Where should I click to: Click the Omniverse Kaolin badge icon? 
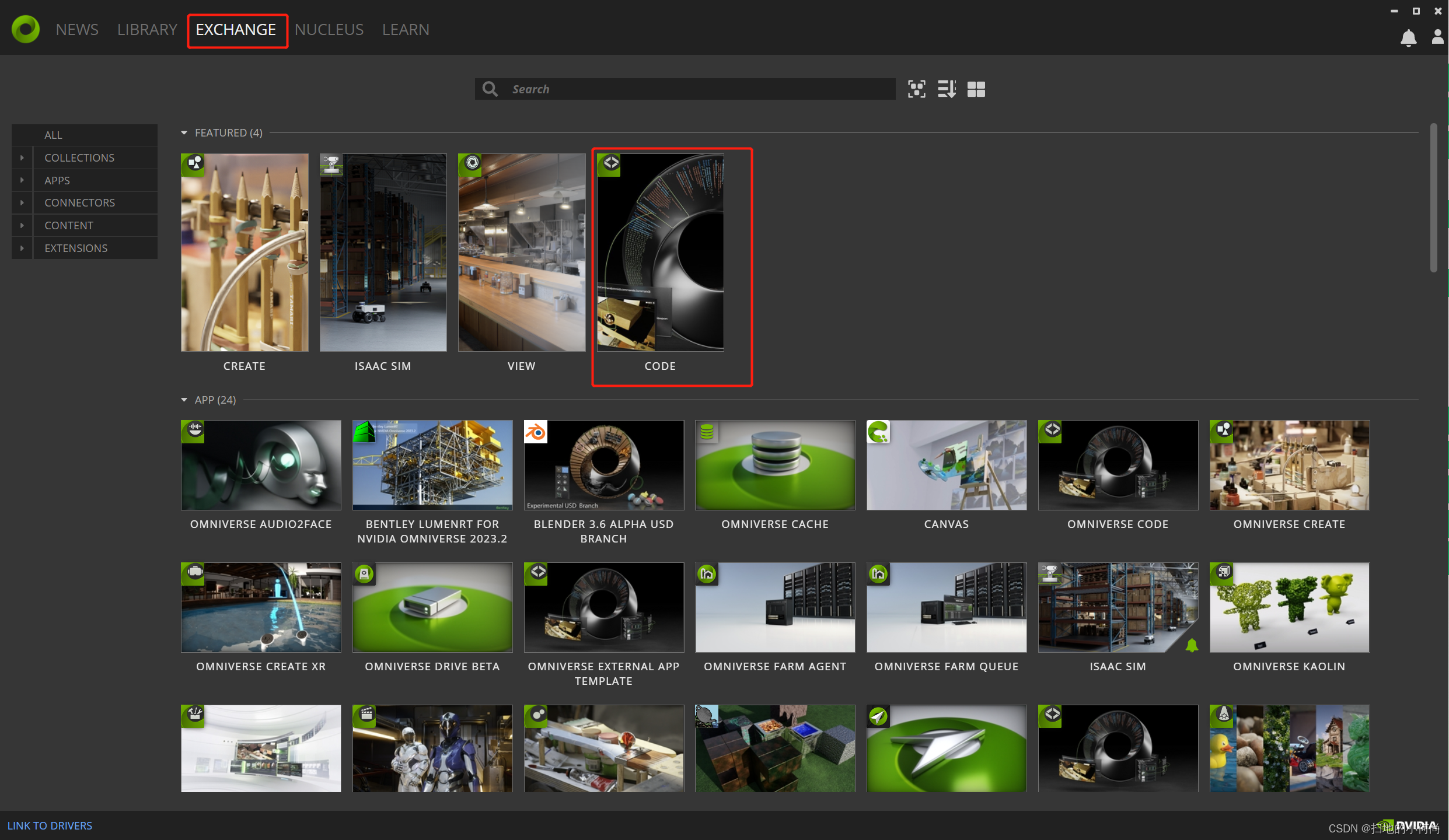(x=1222, y=573)
